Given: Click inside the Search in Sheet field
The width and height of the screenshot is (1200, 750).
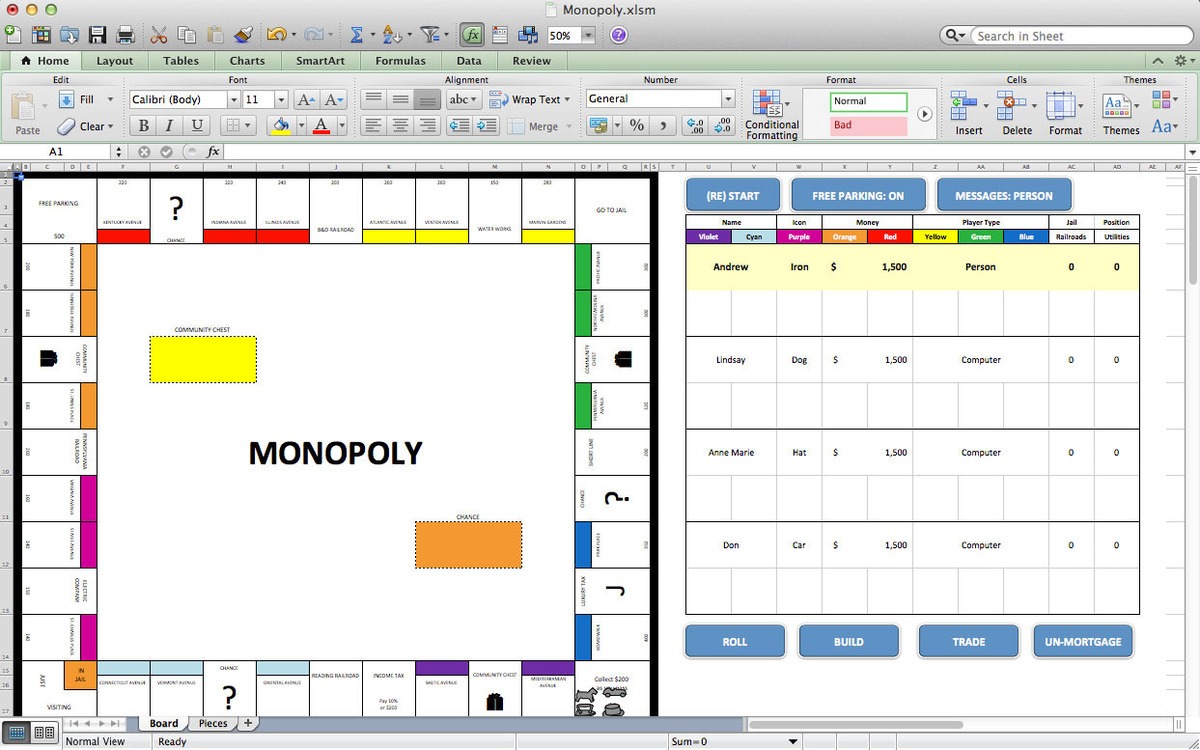Looking at the screenshot, I should 1080,34.
